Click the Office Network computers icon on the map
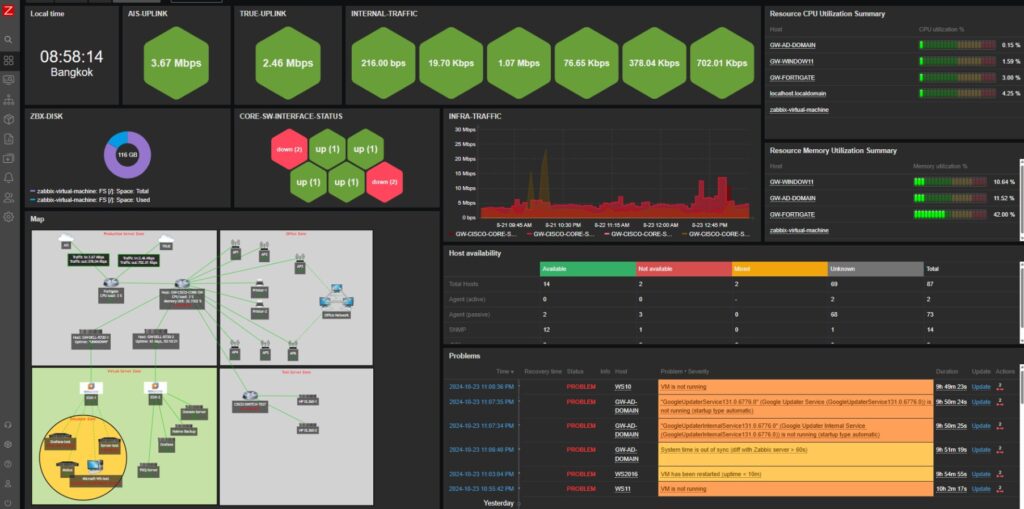 [x=336, y=299]
